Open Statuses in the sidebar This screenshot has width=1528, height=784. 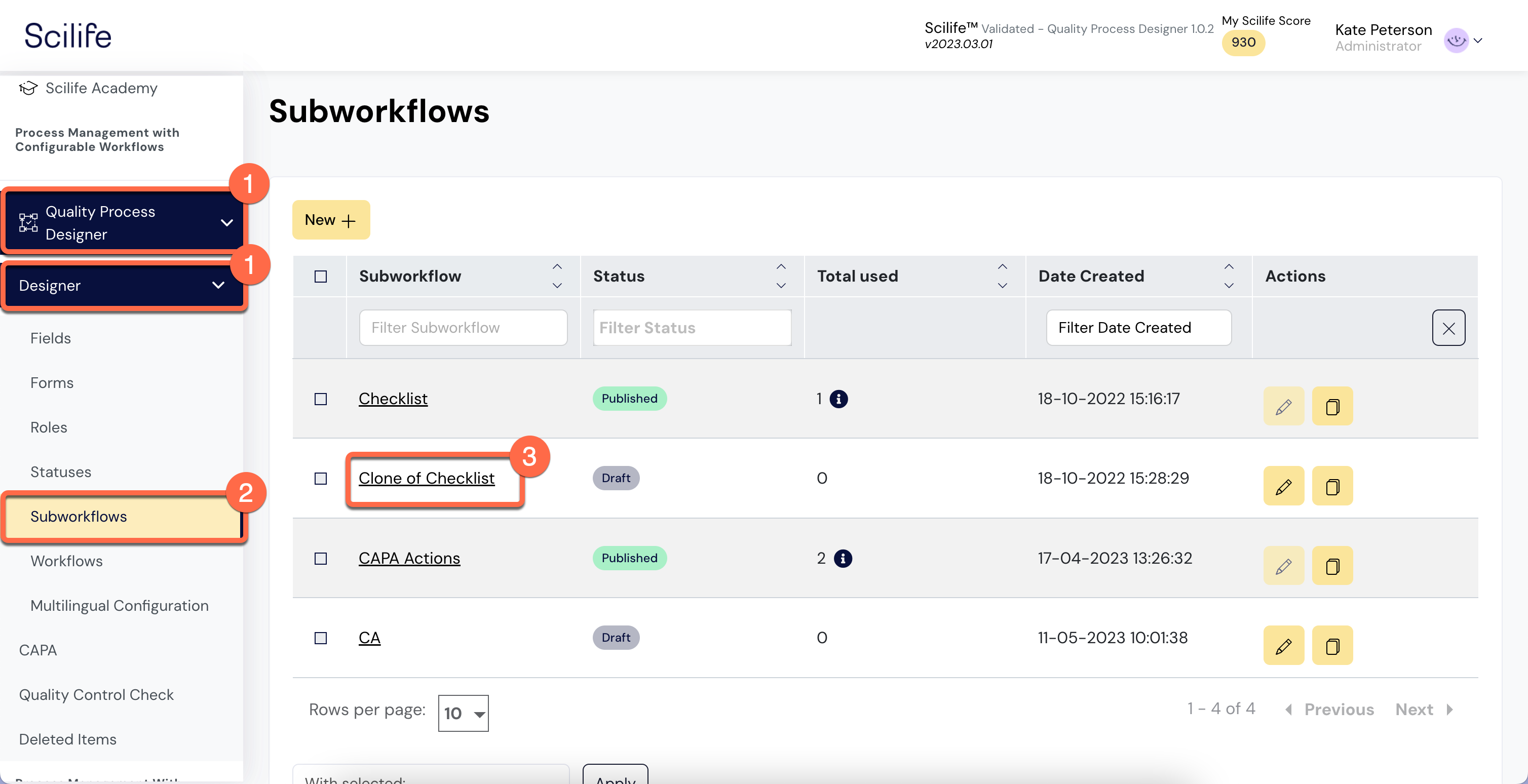coord(60,472)
